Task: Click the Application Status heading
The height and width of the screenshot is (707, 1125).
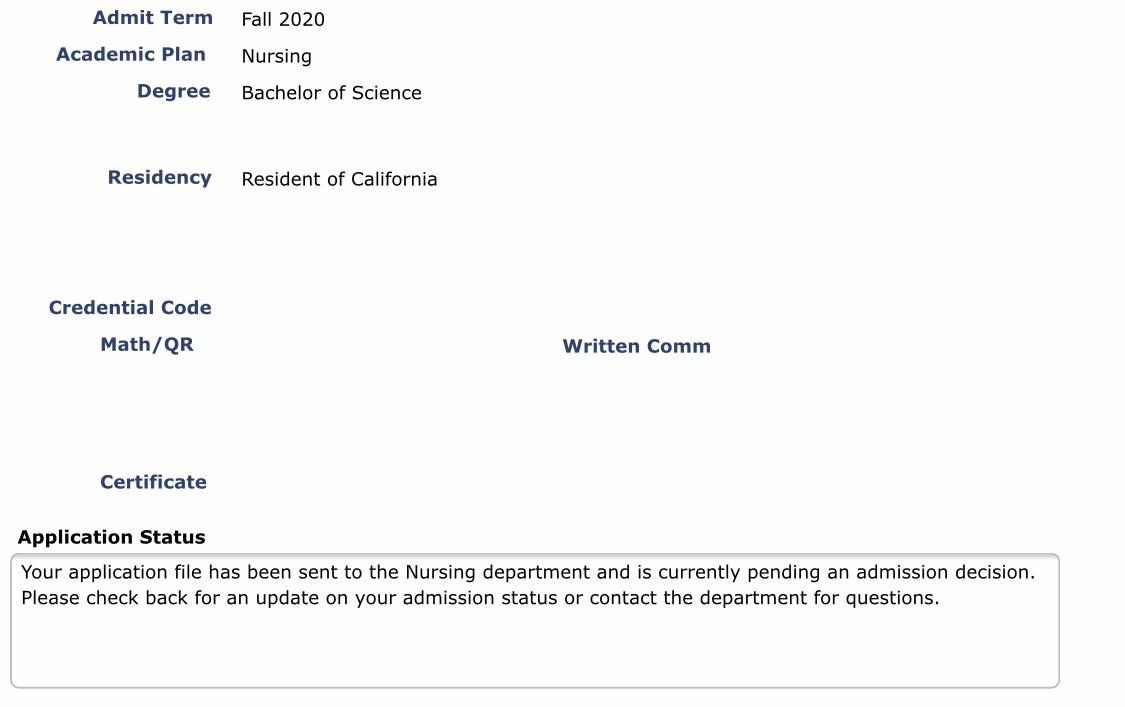Action: coord(111,537)
